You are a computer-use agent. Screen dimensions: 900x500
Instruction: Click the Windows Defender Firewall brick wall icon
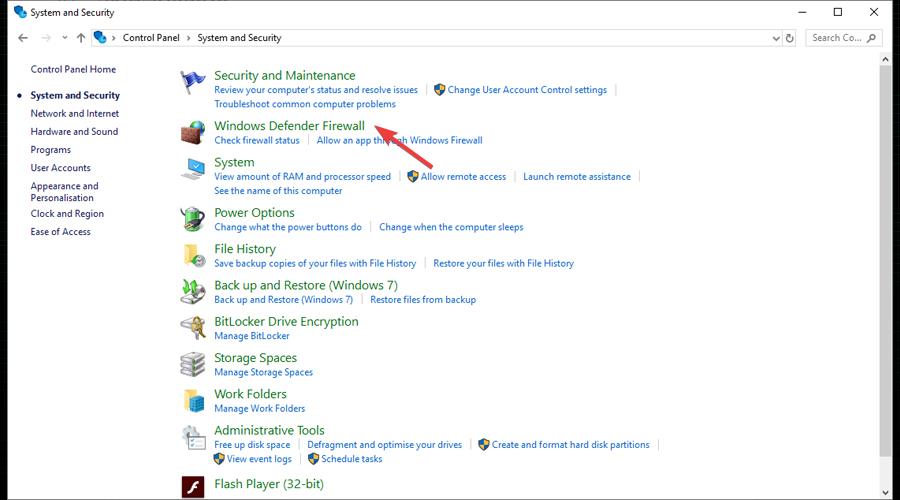pyautogui.click(x=192, y=133)
